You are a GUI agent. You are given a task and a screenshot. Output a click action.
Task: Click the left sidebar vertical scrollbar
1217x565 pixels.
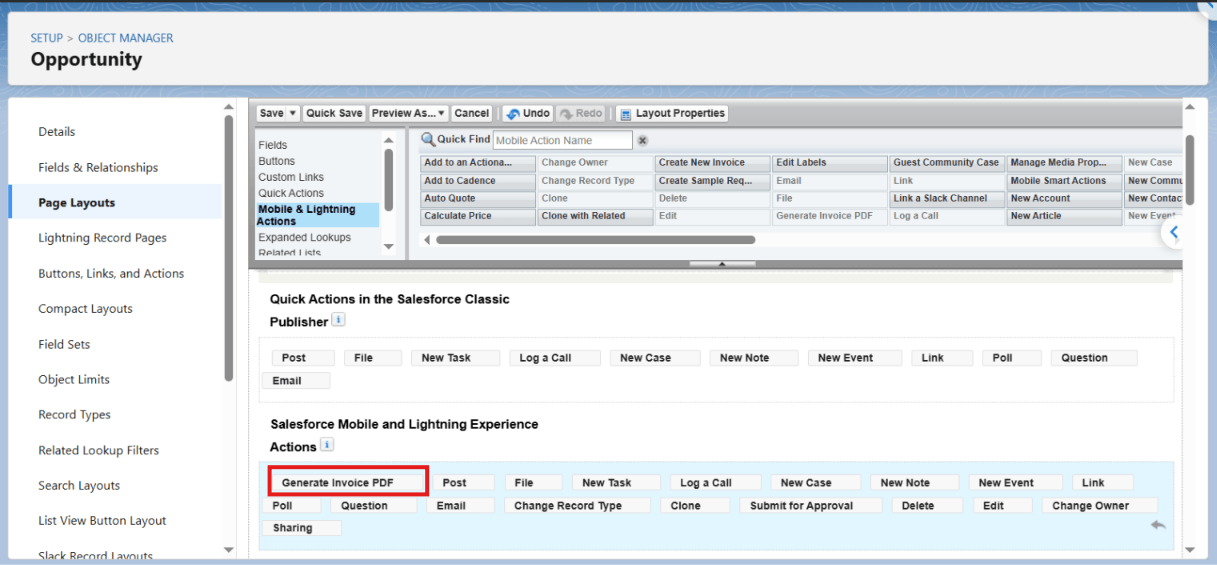coord(229,248)
